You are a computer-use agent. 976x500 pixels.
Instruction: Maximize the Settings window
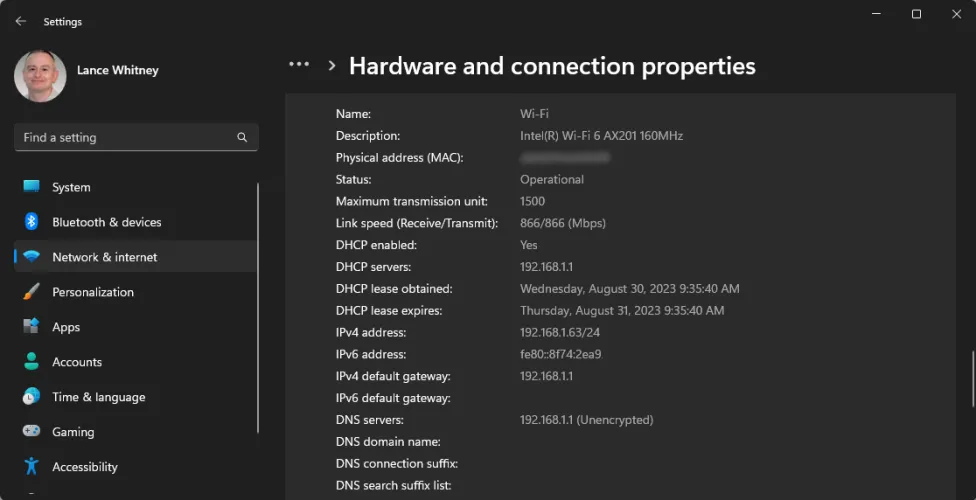pos(916,14)
